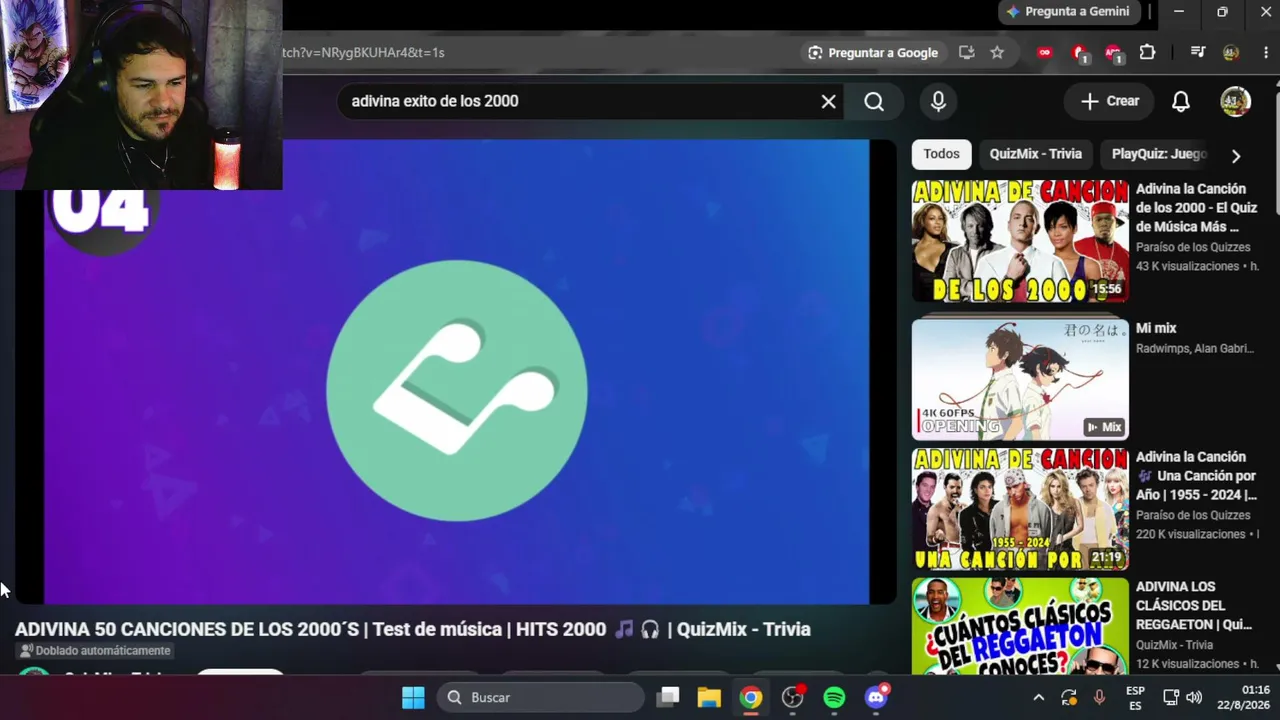
Task: Open the media controls music-note icon
Action: coord(1198,53)
